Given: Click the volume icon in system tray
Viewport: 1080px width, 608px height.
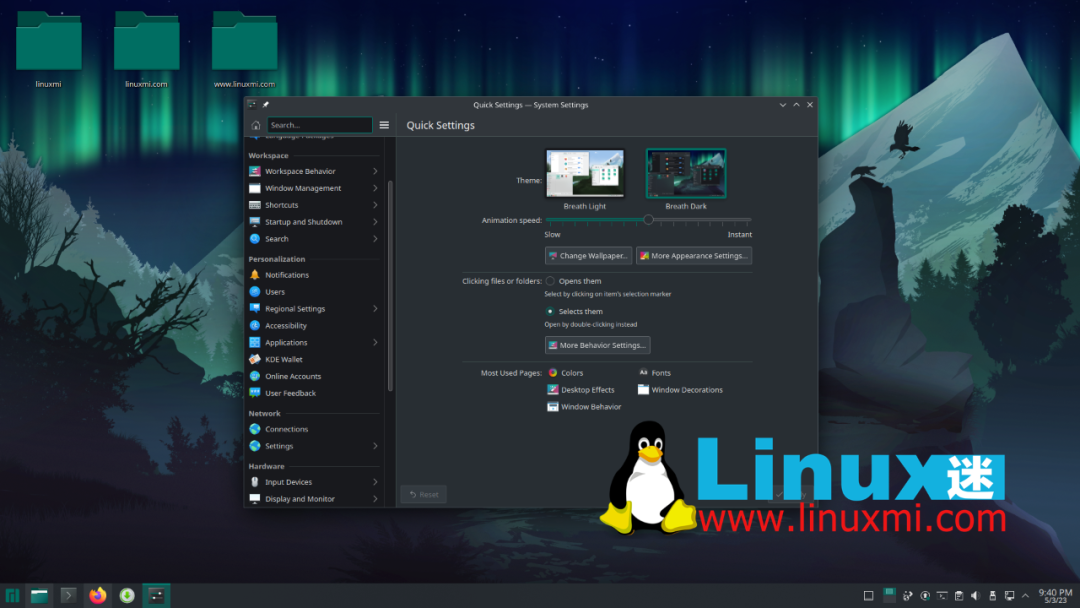Looking at the screenshot, I should coord(975,596).
